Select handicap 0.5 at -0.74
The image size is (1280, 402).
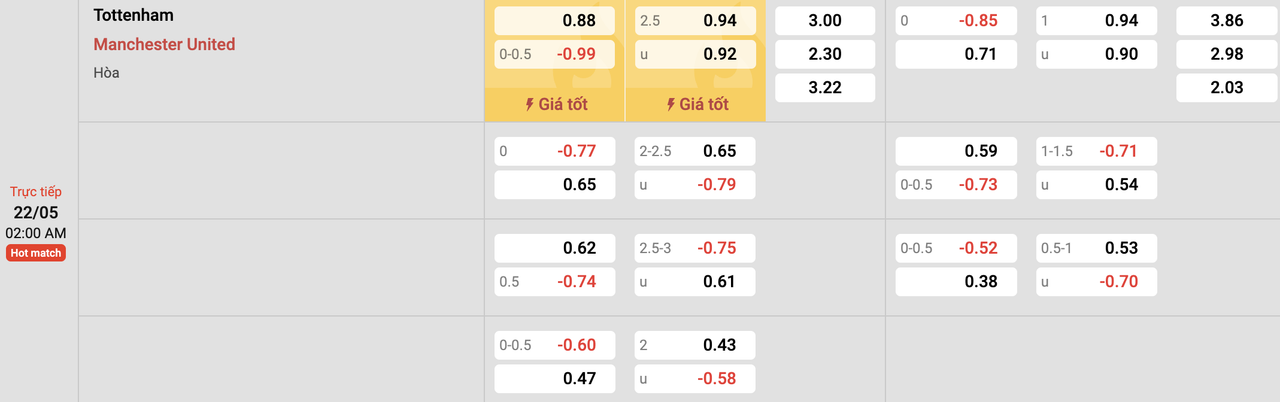[x=555, y=282]
